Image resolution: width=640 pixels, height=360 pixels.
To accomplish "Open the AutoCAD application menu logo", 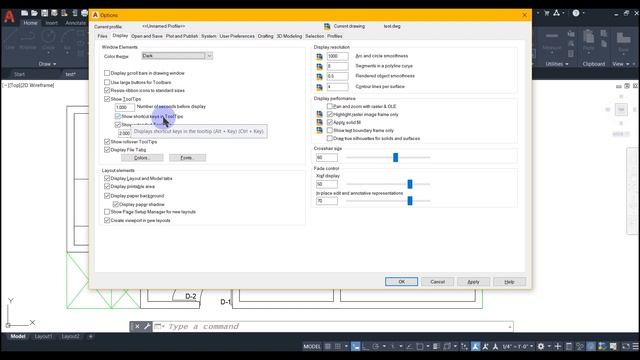I will point(9,16).
